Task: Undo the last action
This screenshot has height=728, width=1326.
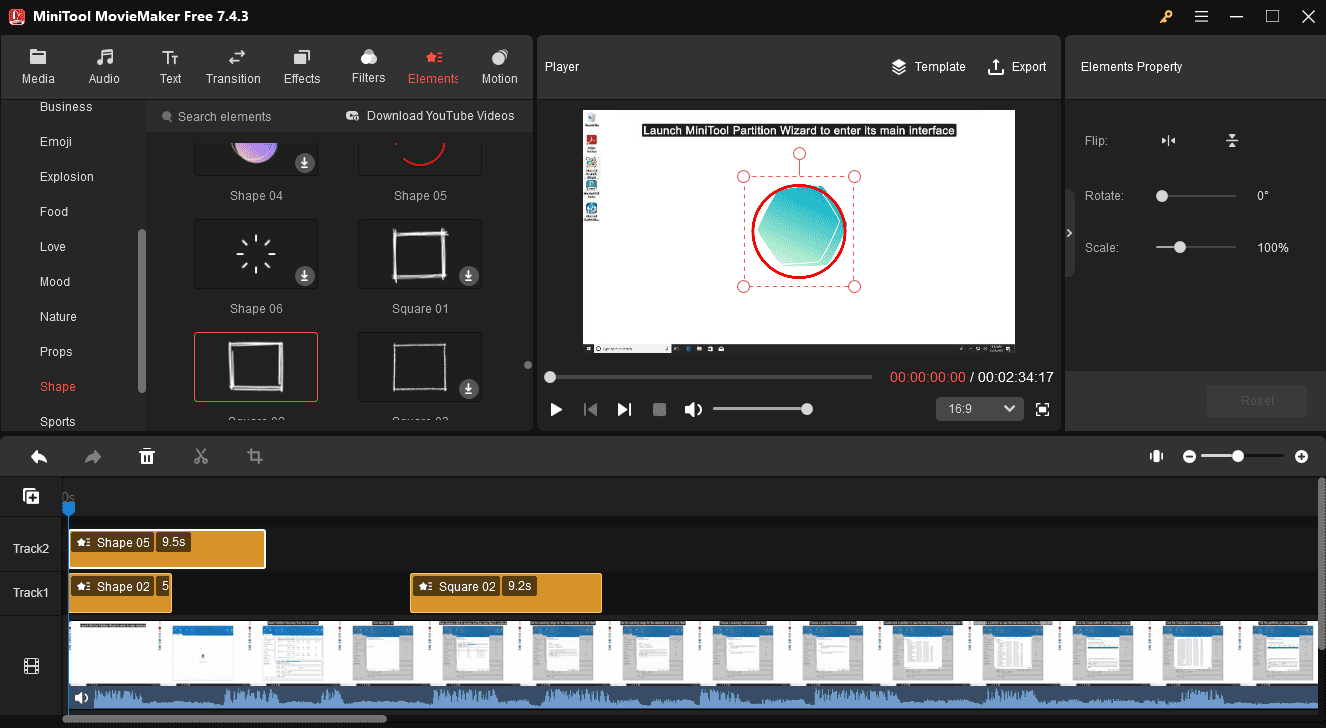Action: tap(39, 457)
